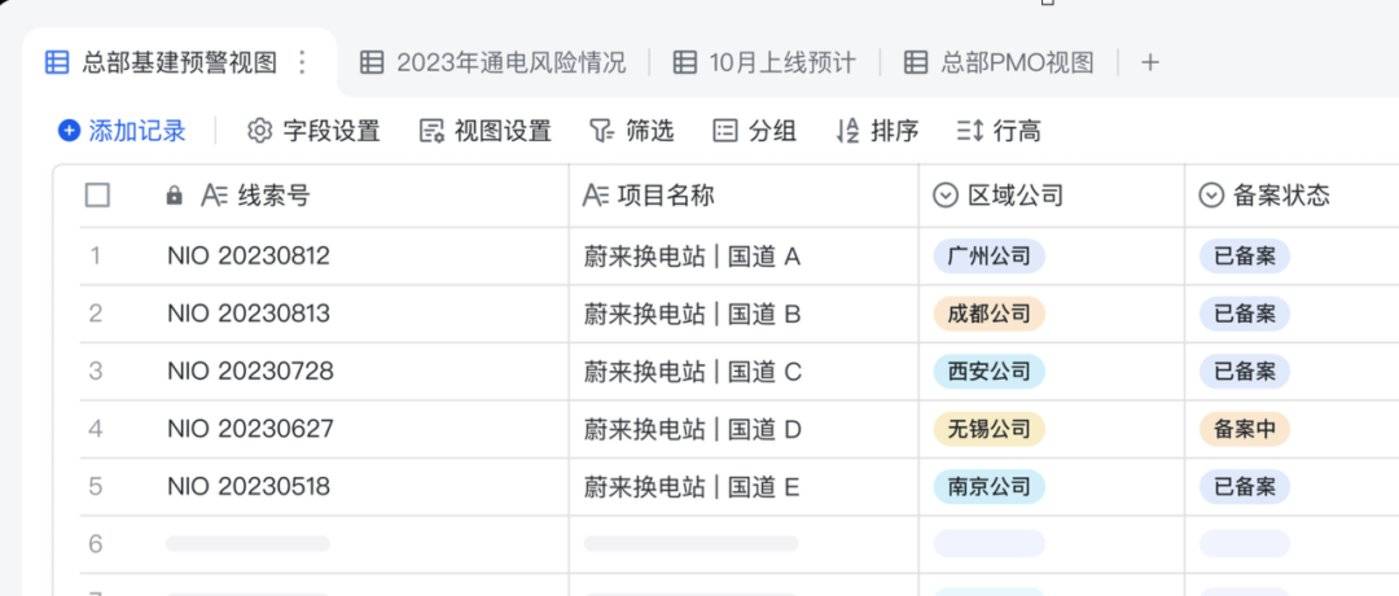
Task: Click the 备案中 status tag
Action: (x=1244, y=429)
